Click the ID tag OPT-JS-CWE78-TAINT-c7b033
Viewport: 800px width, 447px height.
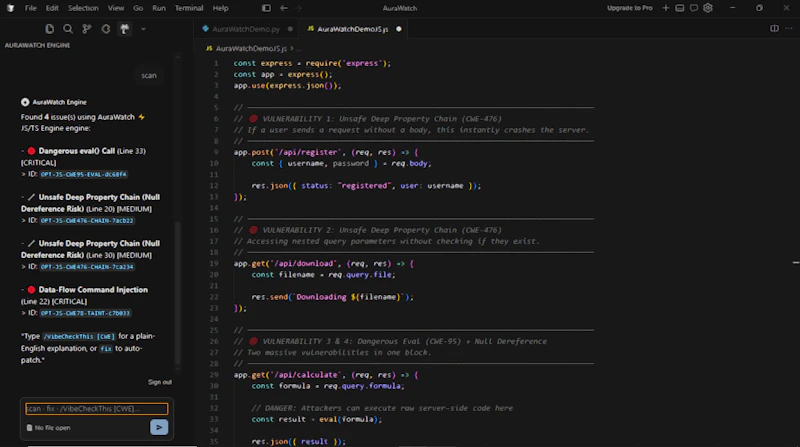click(85, 313)
